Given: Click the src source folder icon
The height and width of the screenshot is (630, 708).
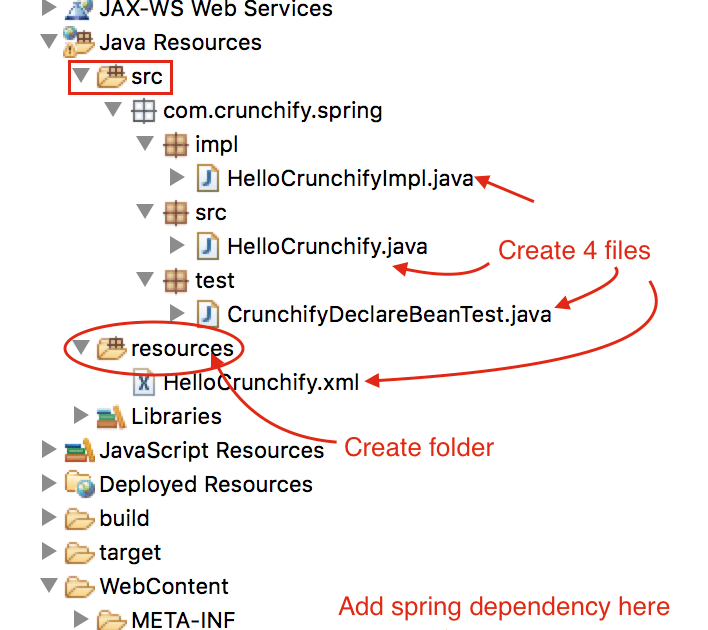Looking at the screenshot, I should tap(112, 76).
